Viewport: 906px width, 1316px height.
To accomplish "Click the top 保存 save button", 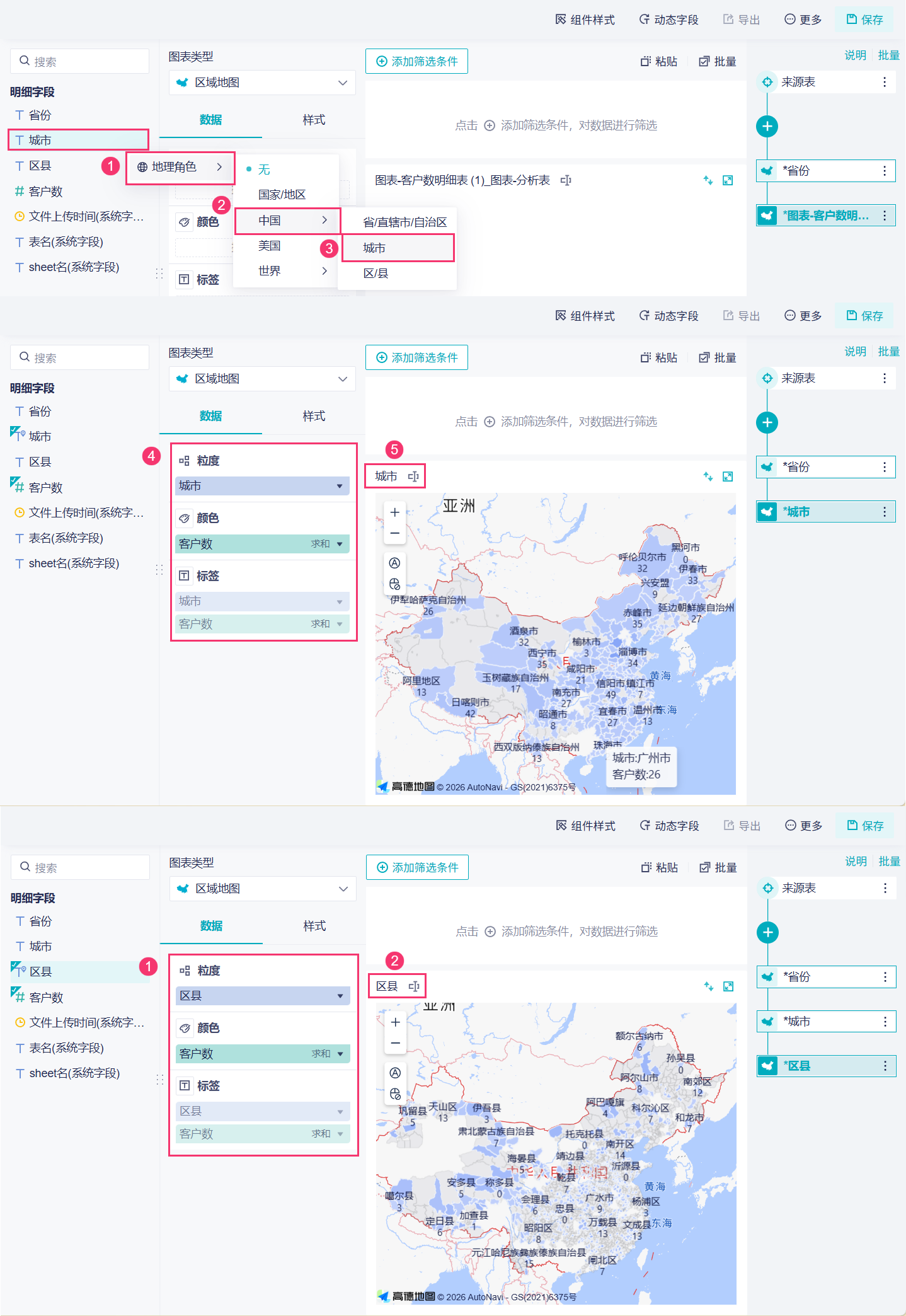I will (864, 20).
